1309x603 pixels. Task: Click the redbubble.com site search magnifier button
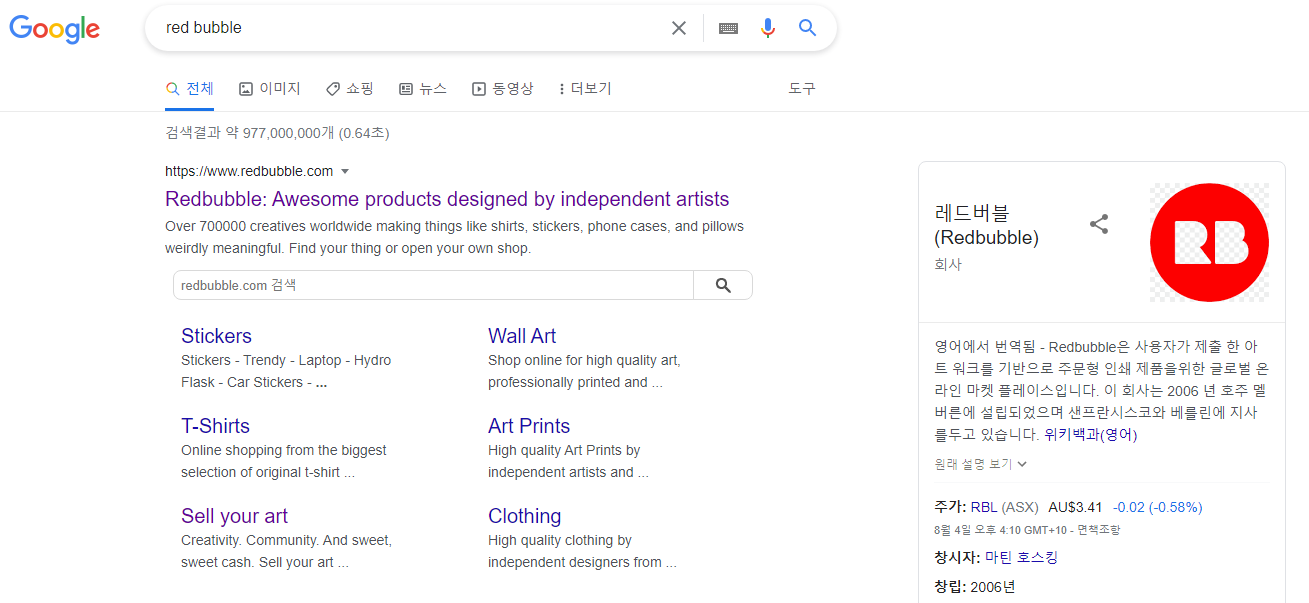(723, 285)
